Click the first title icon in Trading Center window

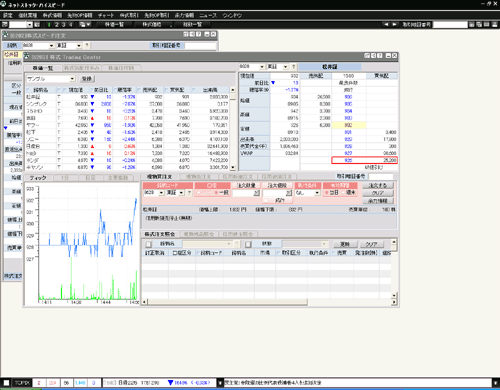pyautogui.click(x=367, y=56)
